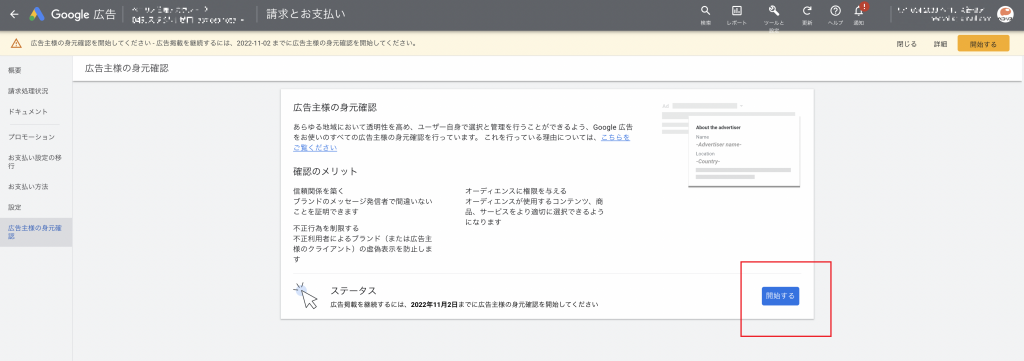The image size is (1024, 361).
Task: Click the 請求とお支払い page title
Action: [306, 14]
